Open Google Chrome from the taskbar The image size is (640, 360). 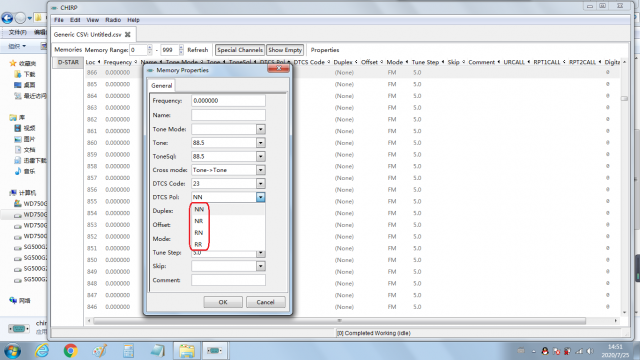(x=71, y=351)
